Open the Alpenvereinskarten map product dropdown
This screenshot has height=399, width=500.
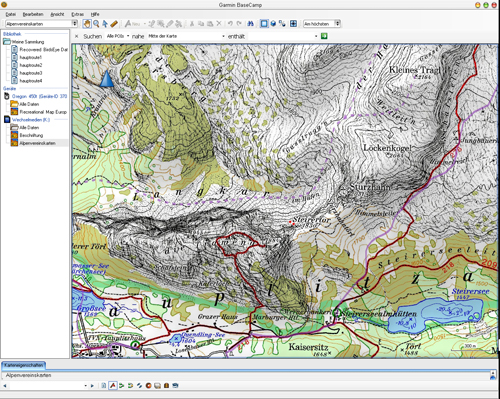click(41, 24)
